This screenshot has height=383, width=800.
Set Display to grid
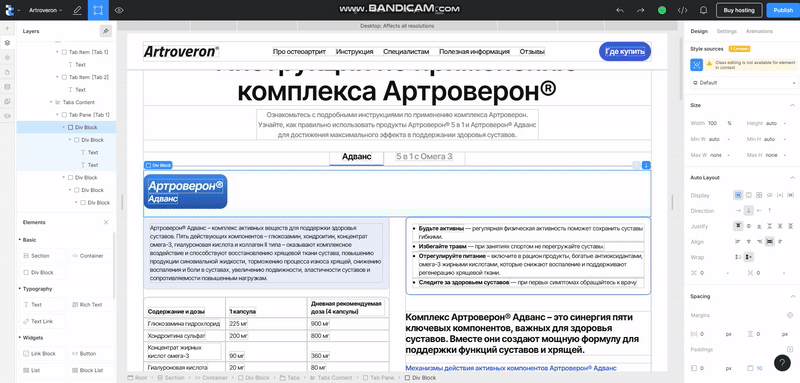[x=759, y=195]
